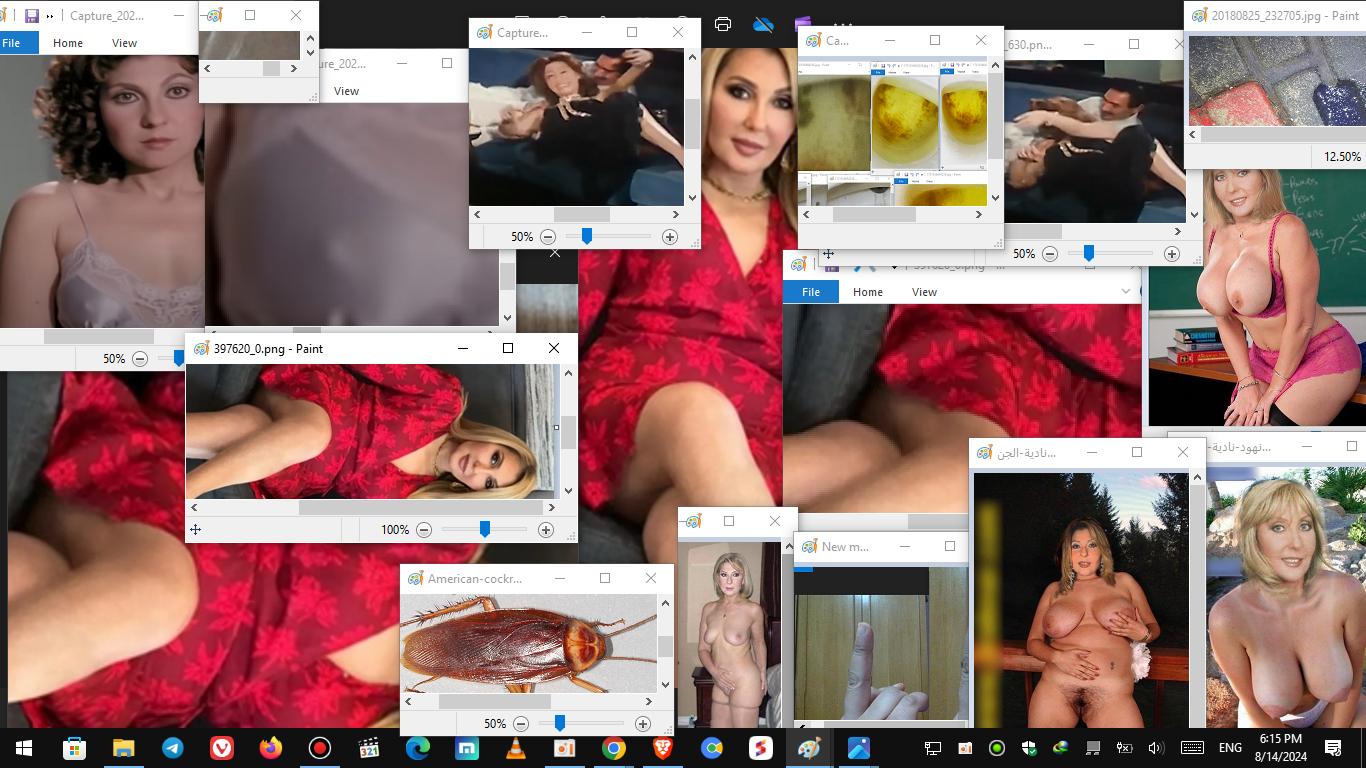
Task: Open Microsoft Store from the taskbar
Action: (x=75, y=748)
